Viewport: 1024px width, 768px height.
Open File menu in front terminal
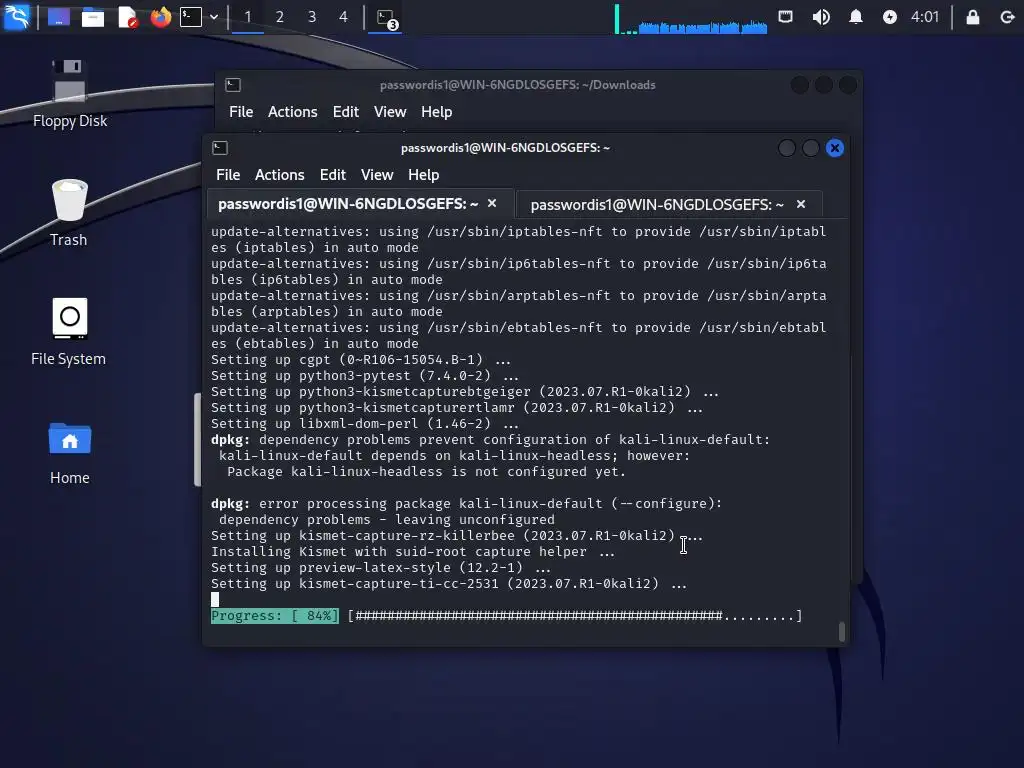tap(228, 175)
